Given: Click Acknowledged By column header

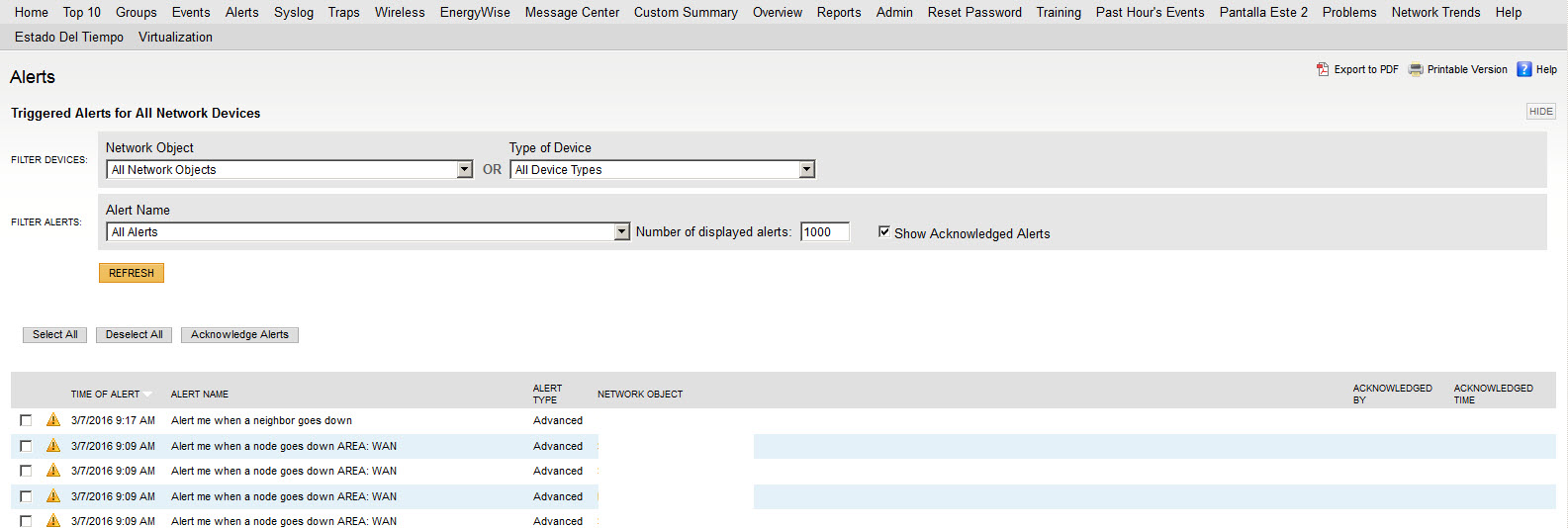Looking at the screenshot, I should pyautogui.click(x=1392, y=394).
